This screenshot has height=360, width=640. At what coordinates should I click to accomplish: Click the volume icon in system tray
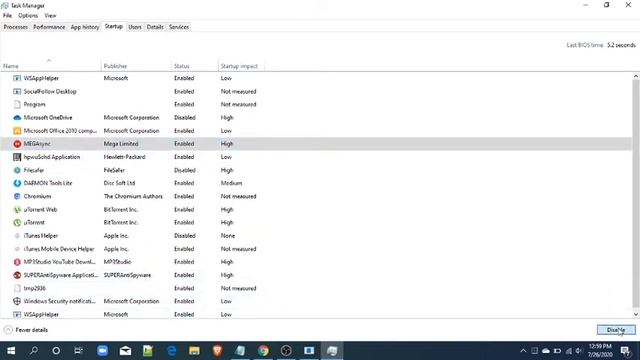point(578,351)
